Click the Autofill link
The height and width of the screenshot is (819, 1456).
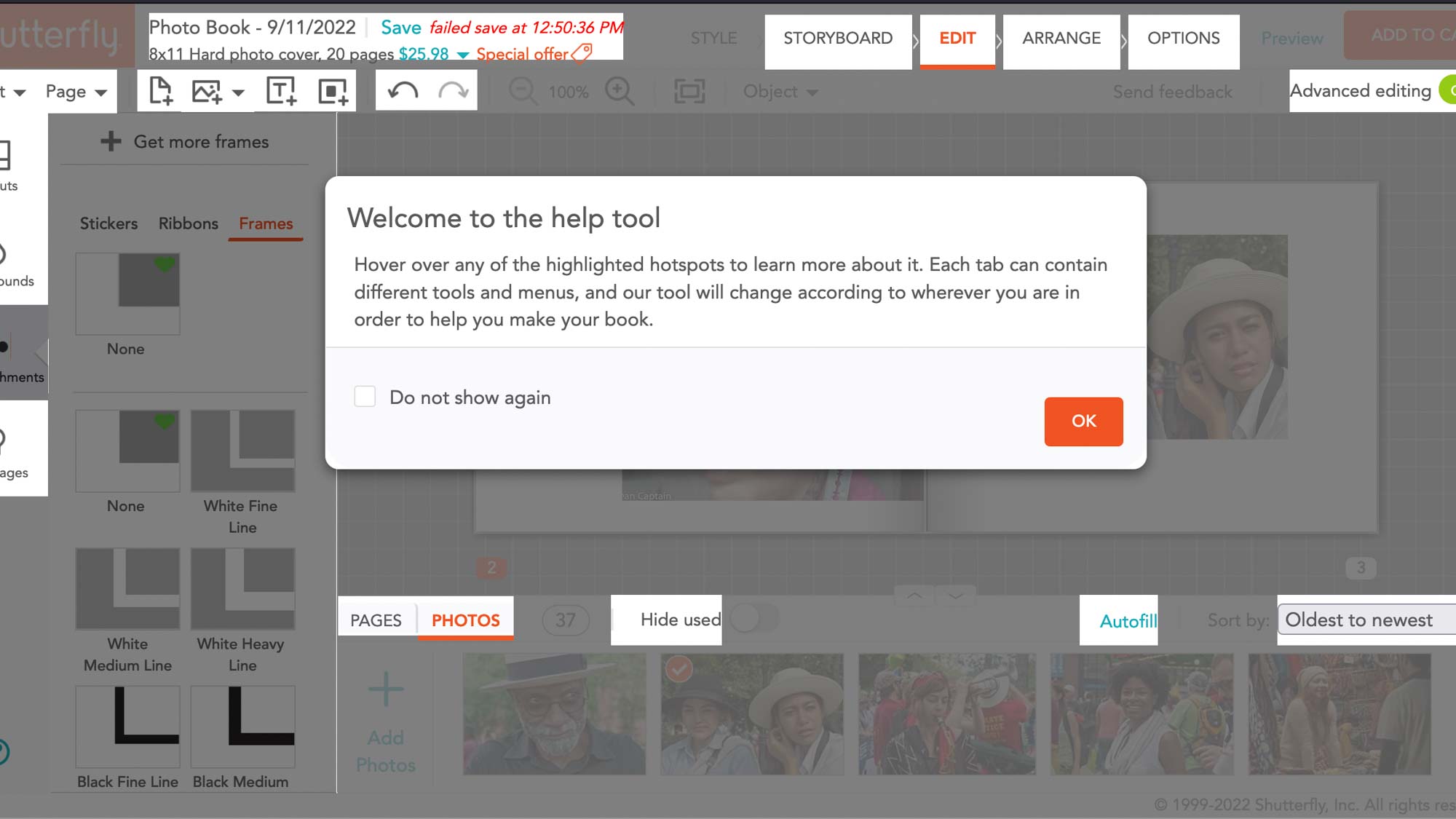(x=1129, y=621)
